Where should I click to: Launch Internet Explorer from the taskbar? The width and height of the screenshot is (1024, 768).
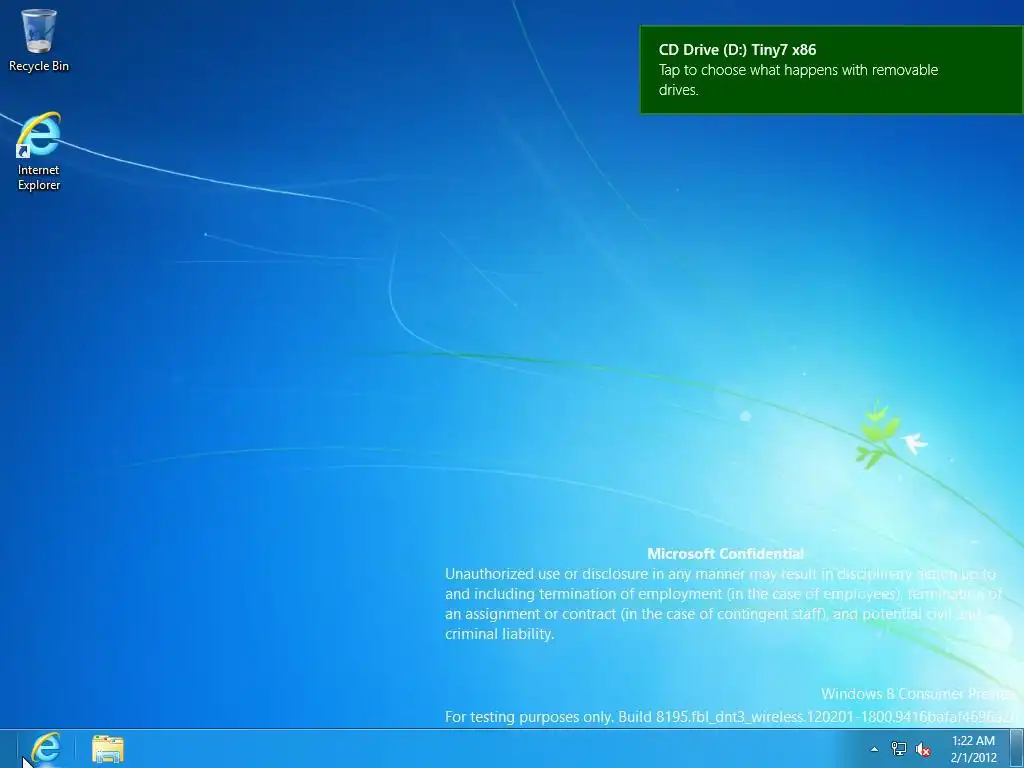point(46,749)
